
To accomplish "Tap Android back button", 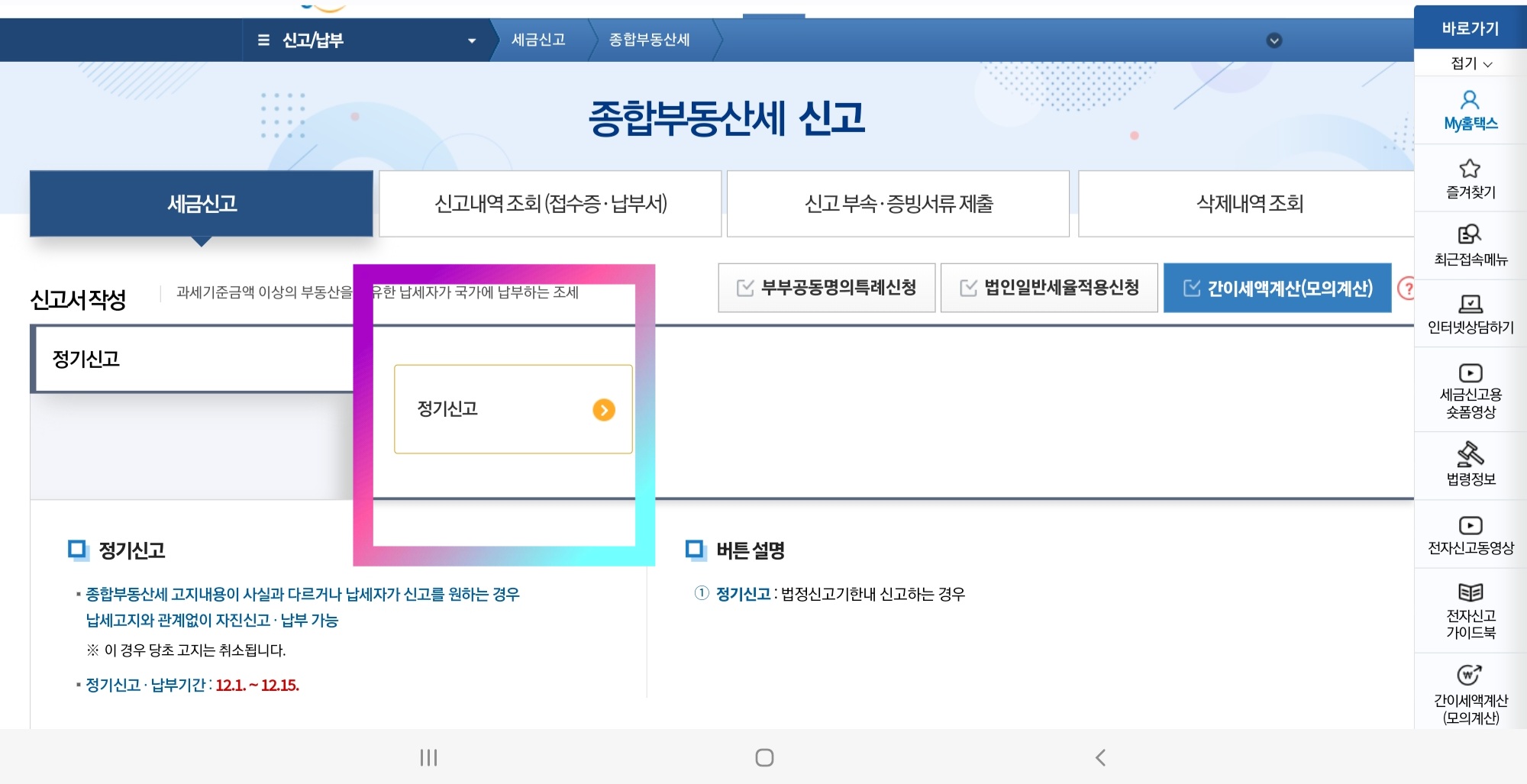I will click(1100, 757).
